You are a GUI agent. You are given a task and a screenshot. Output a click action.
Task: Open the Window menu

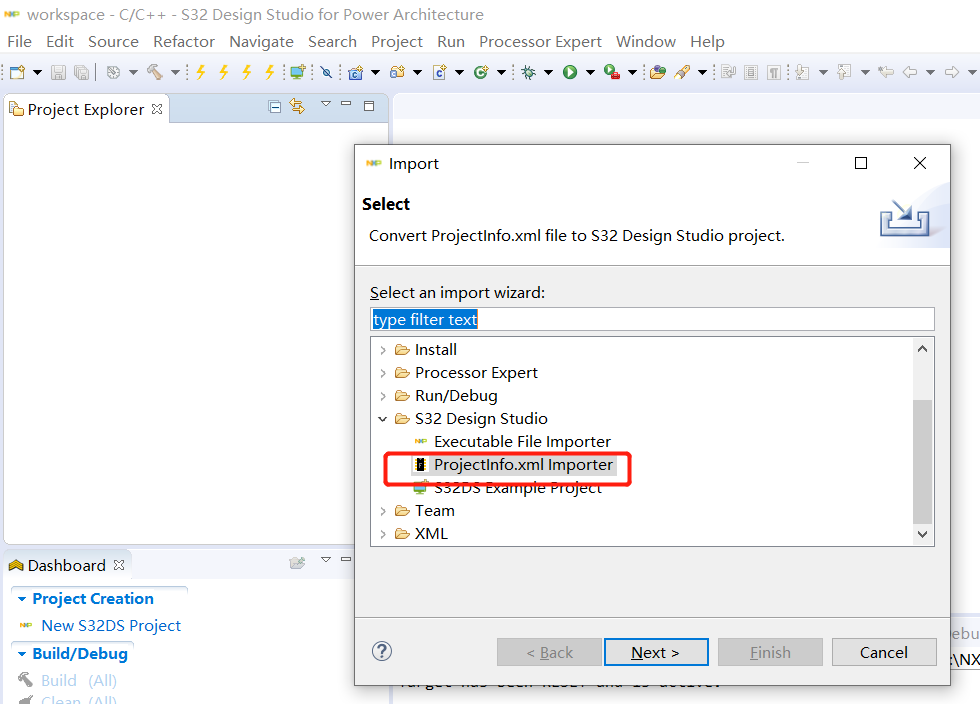tap(646, 42)
